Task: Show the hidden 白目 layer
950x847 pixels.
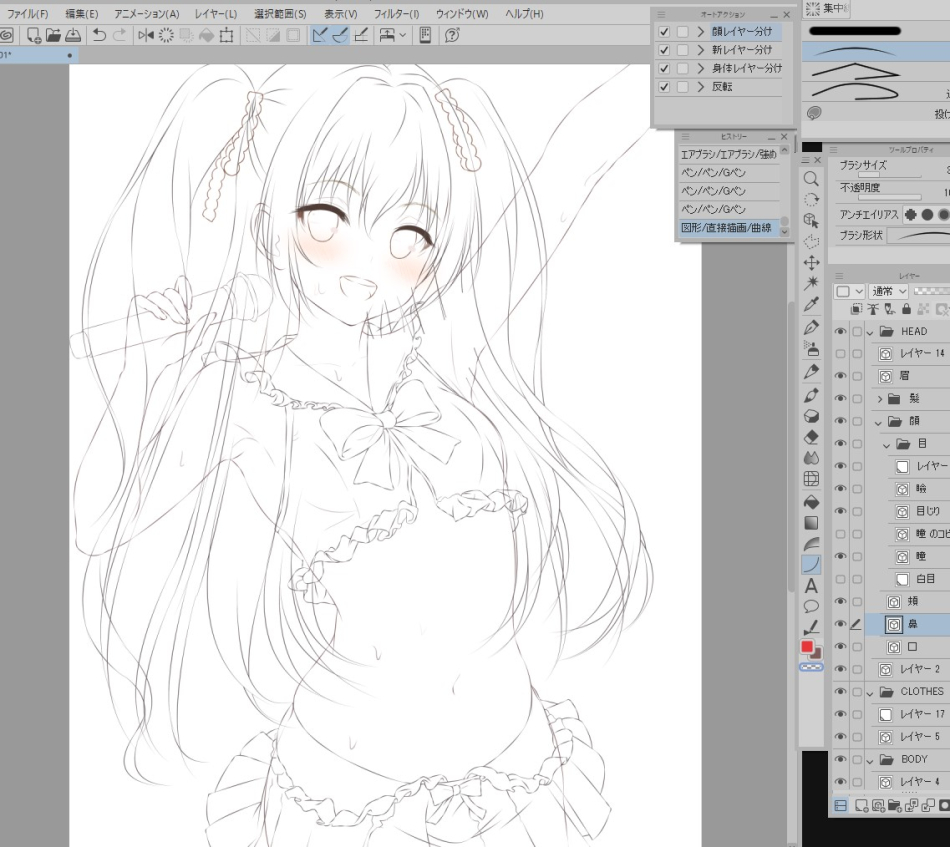Action: click(840, 579)
